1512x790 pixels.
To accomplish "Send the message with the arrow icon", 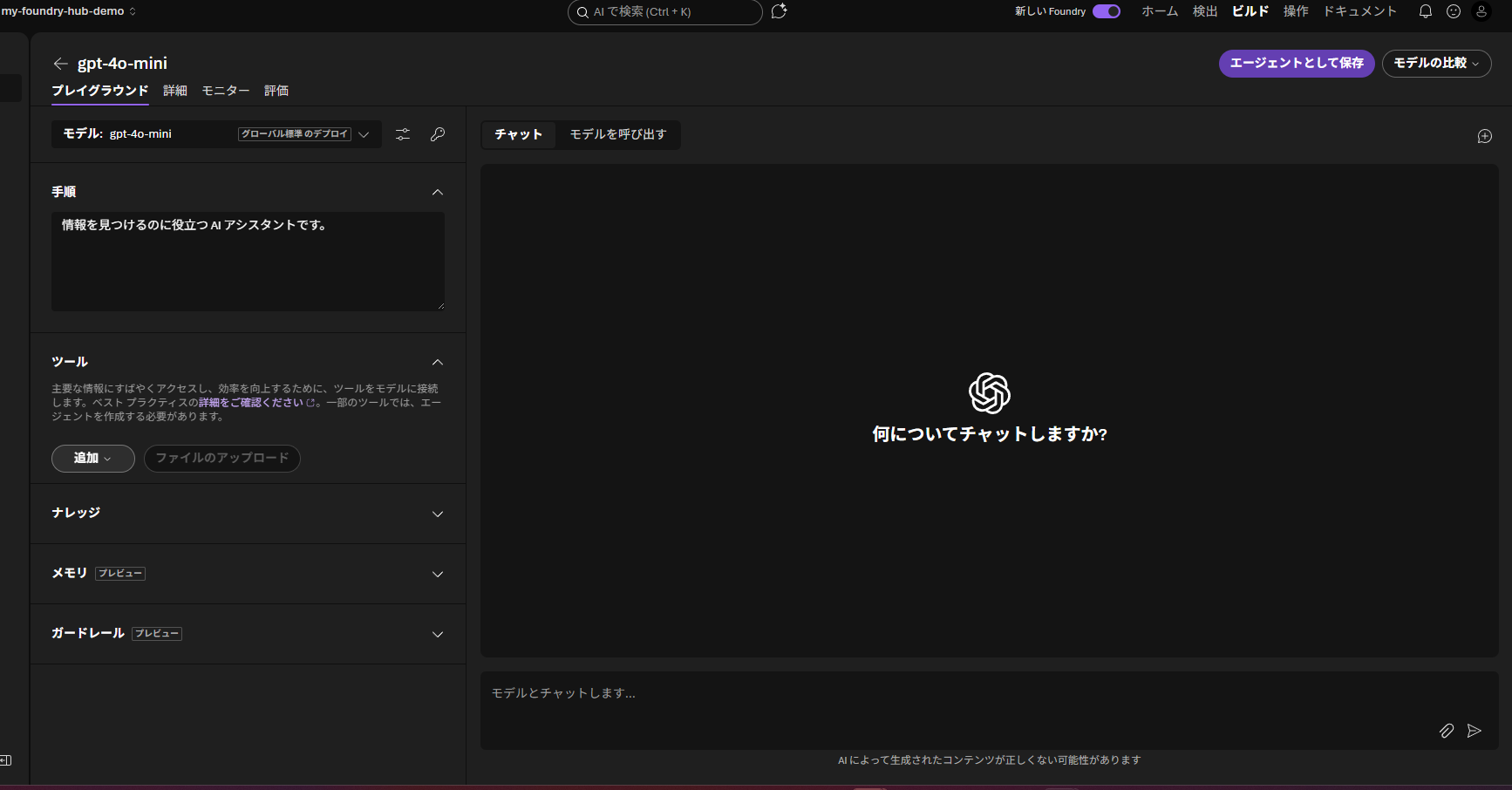I will tap(1475, 731).
